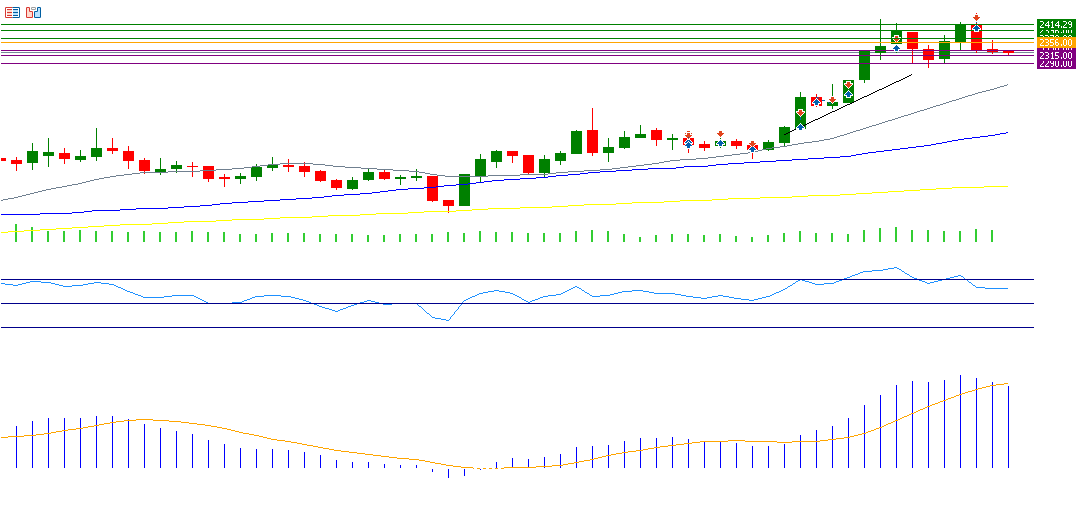Click the red-and-blue chart icon at top-left
The width and height of the screenshot is (1085, 506).
(34, 12)
